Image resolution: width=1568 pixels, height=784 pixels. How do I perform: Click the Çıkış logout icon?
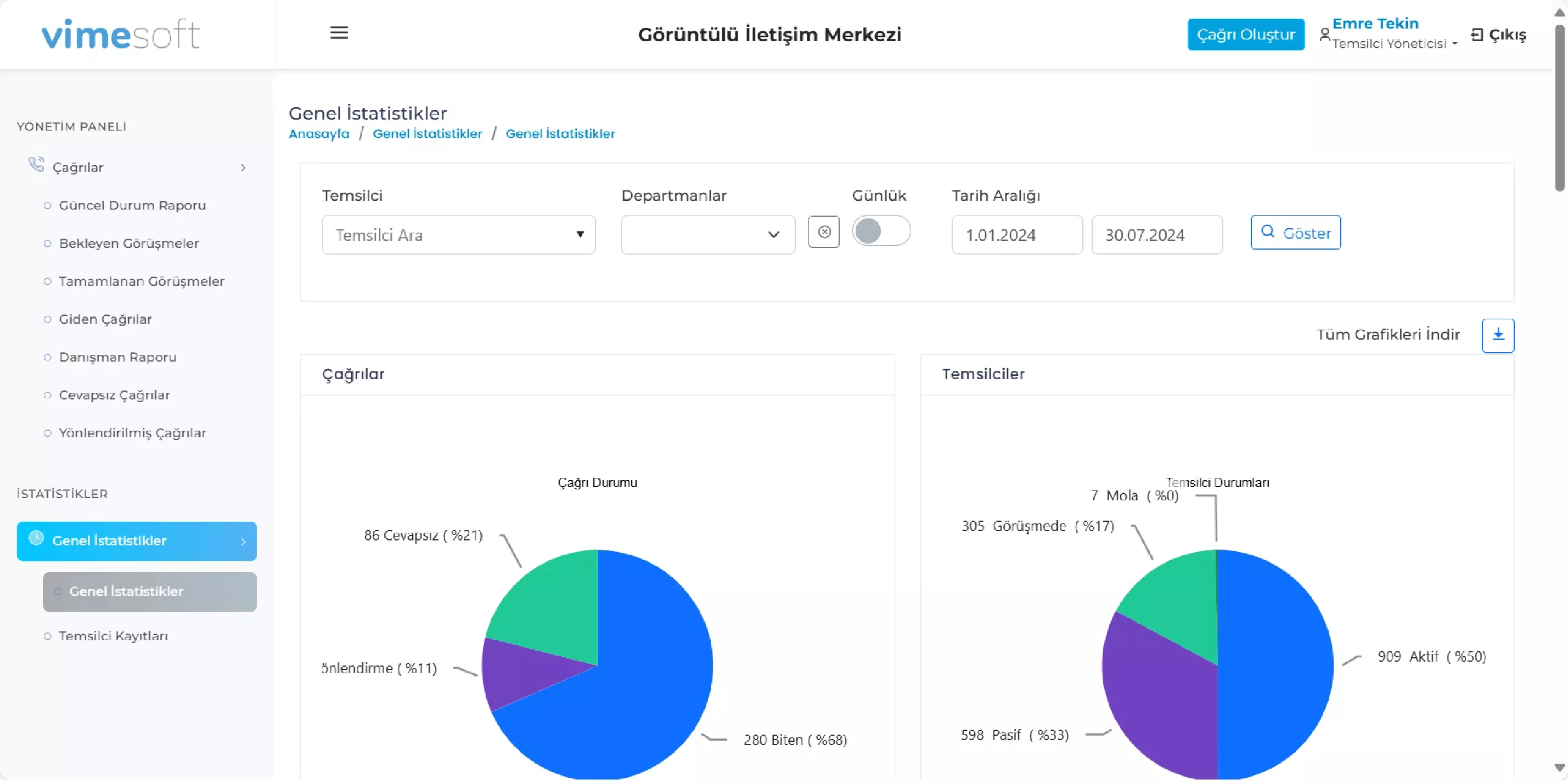click(1477, 35)
